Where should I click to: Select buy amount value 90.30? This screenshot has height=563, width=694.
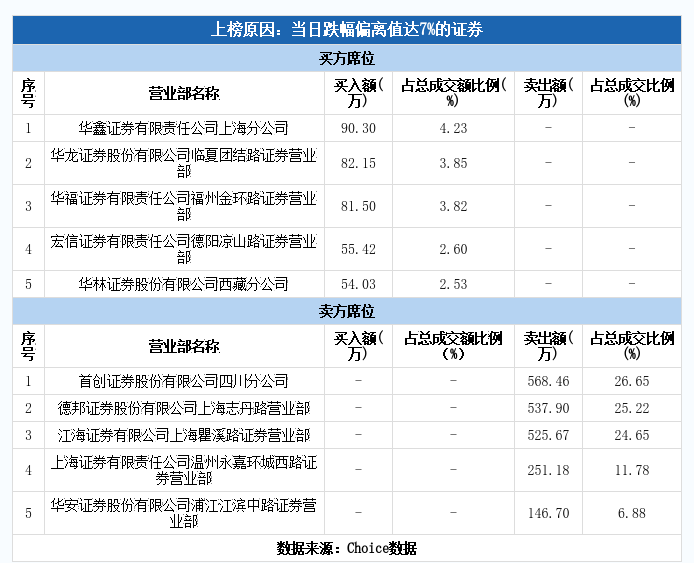[358, 128]
